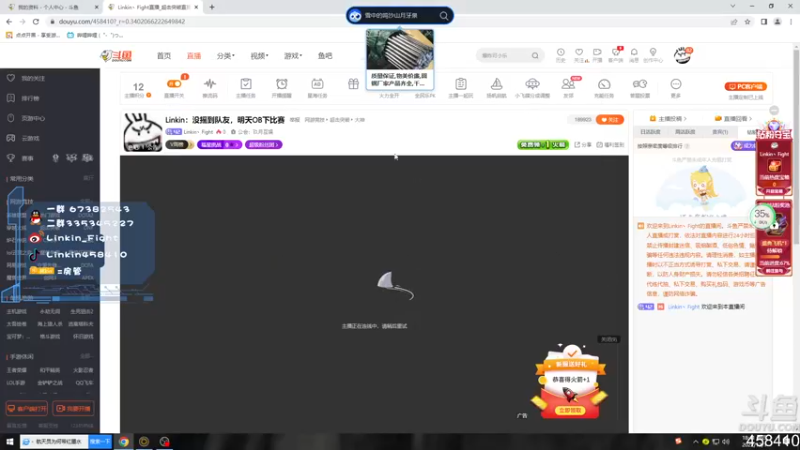The height and width of the screenshot is (450, 800).
Task: Open Chrome tab search chevron
Action: pos(733,6)
